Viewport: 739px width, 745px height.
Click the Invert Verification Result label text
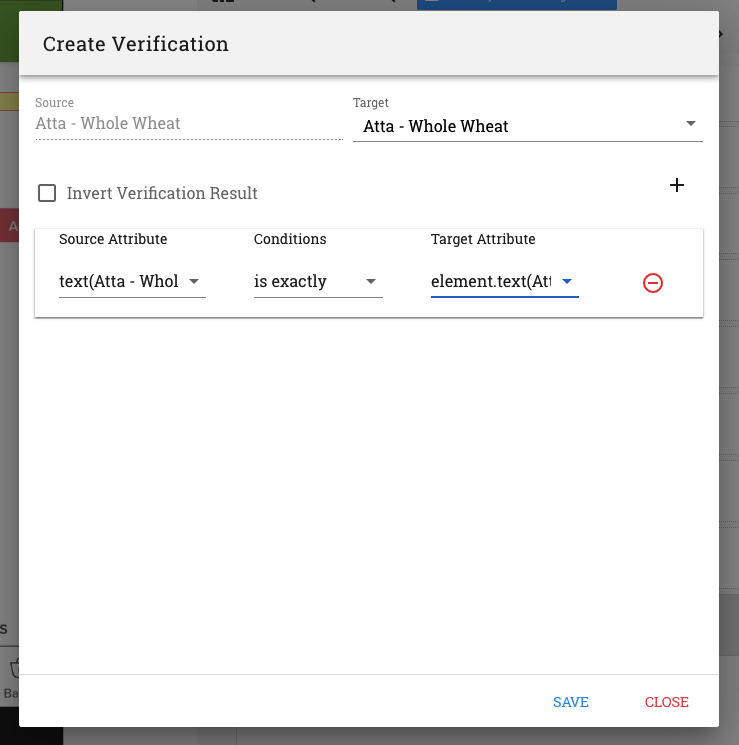coord(162,193)
